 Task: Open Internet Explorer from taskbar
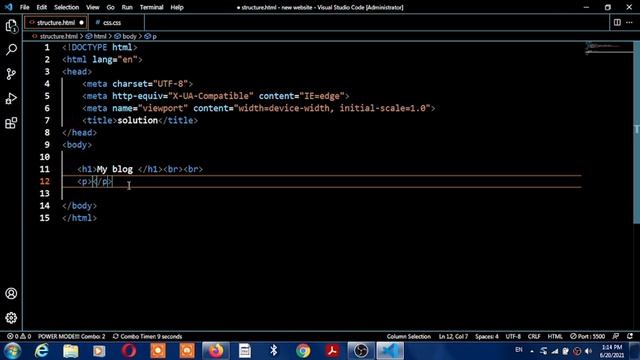click(x=41, y=351)
